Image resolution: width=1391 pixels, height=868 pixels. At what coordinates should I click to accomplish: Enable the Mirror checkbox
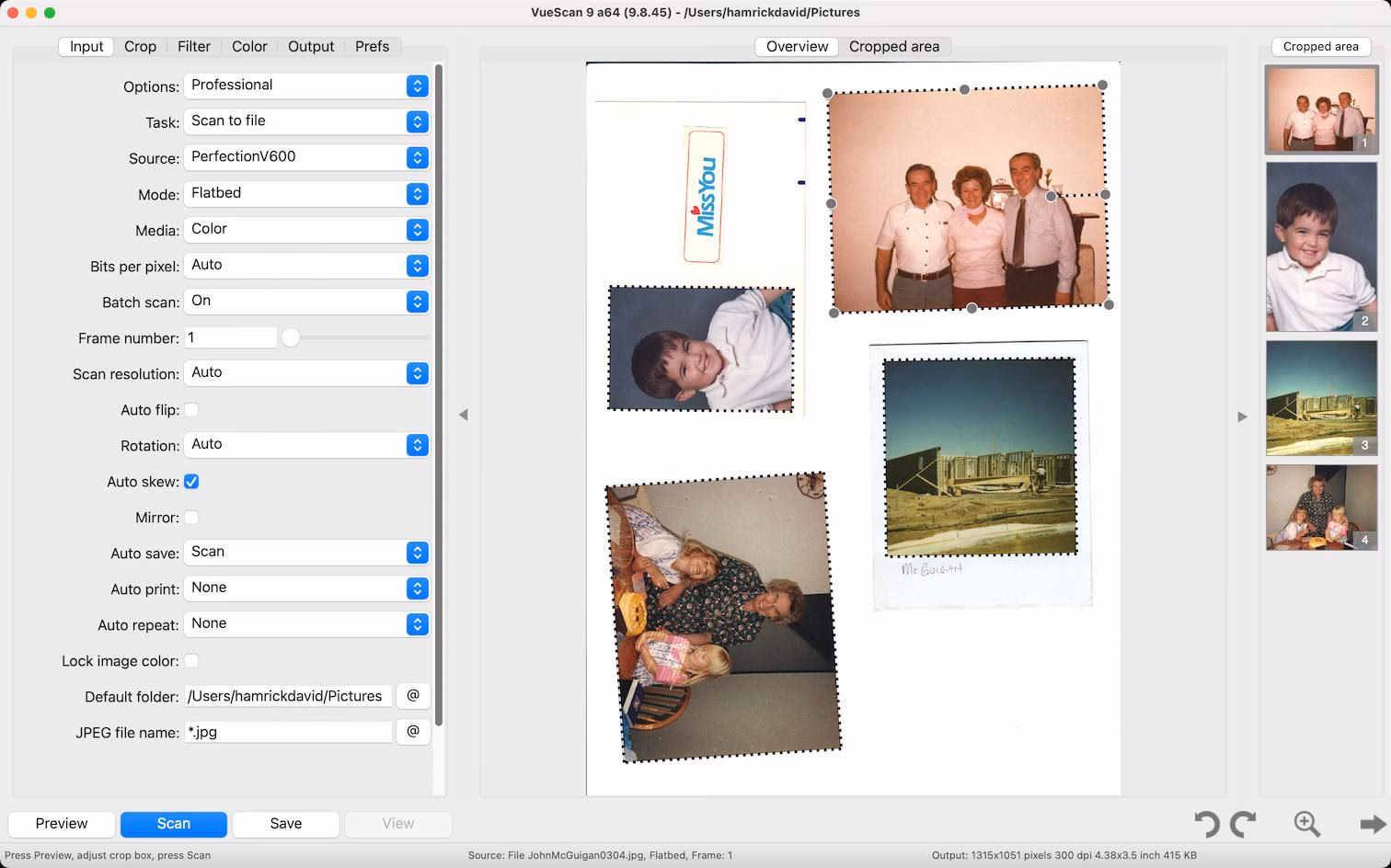[191, 518]
